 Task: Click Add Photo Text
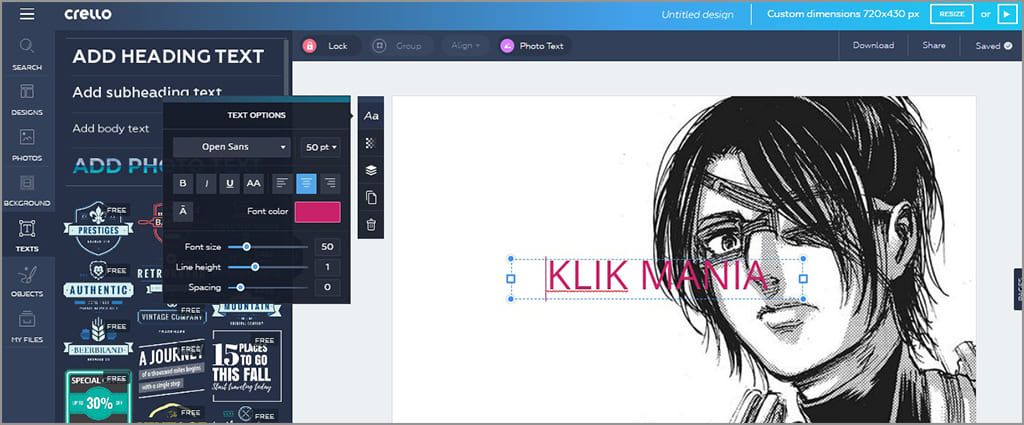click(x=118, y=166)
